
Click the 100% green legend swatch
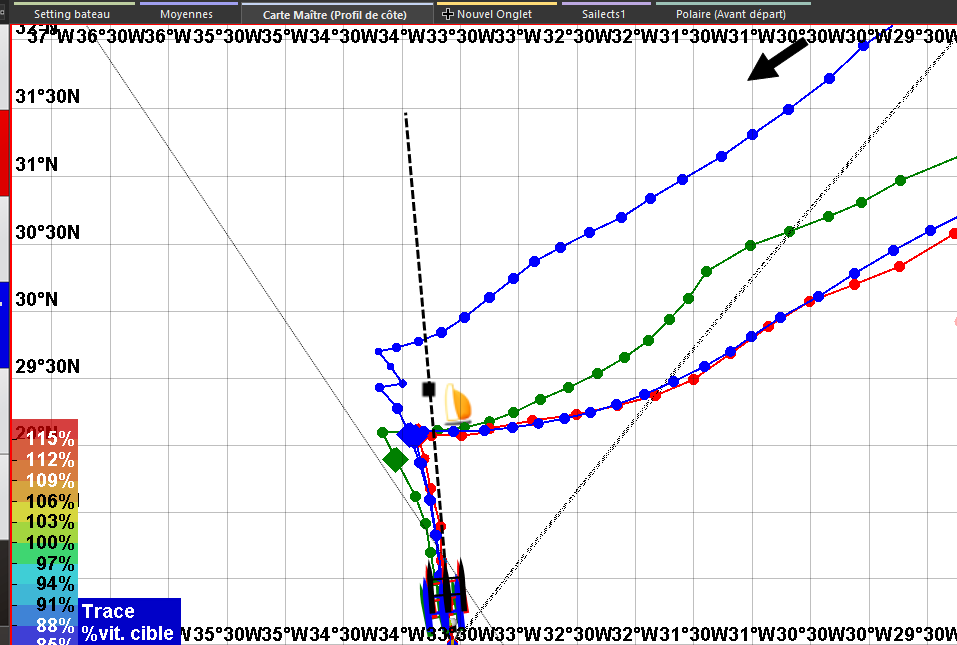[49, 542]
